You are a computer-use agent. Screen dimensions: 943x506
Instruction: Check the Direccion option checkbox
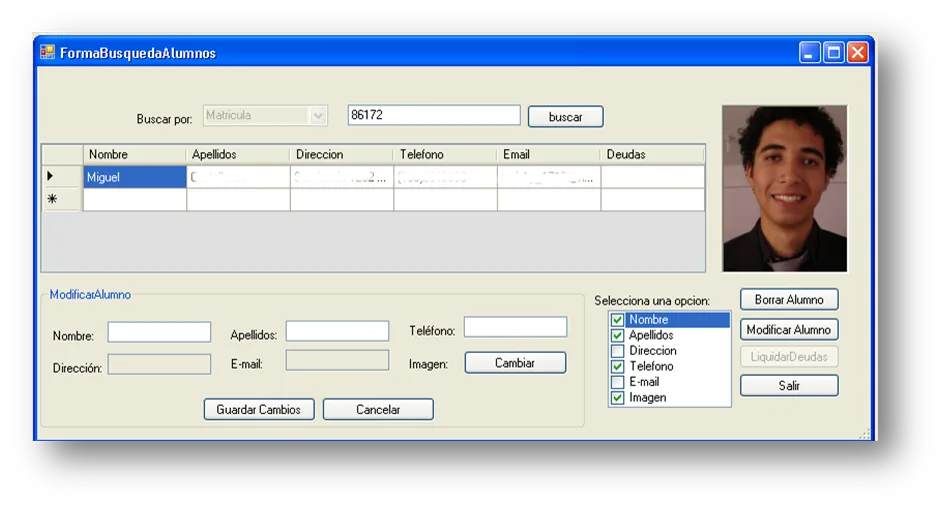click(x=617, y=351)
